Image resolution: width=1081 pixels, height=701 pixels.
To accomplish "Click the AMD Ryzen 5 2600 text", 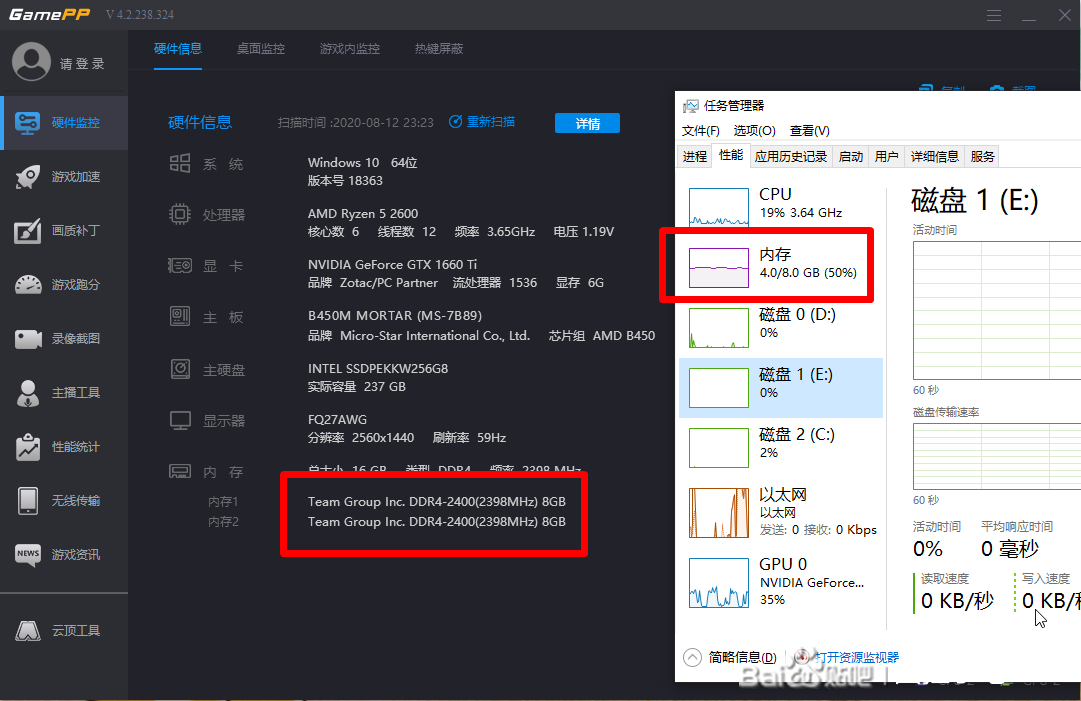I will tap(363, 214).
